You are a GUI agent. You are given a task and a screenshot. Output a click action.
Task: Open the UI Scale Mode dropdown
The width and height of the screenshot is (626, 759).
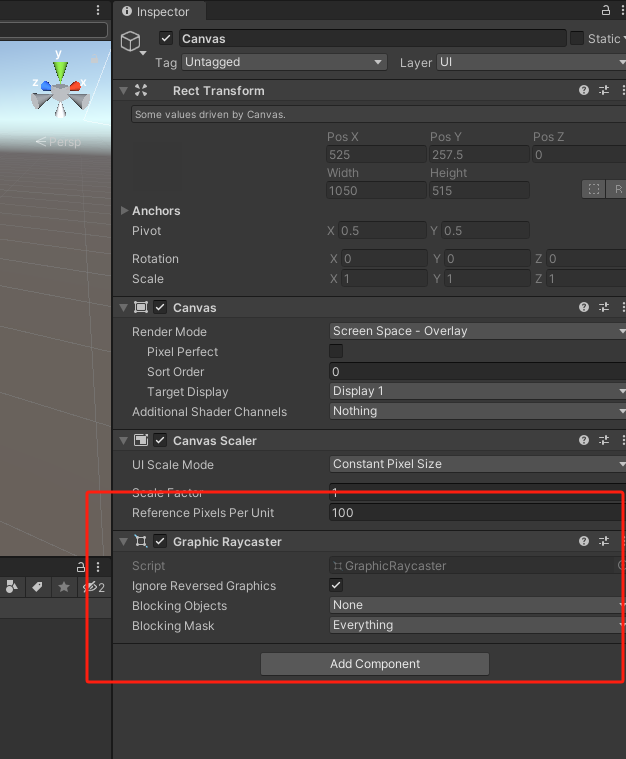pyautogui.click(x=477, y=464)
